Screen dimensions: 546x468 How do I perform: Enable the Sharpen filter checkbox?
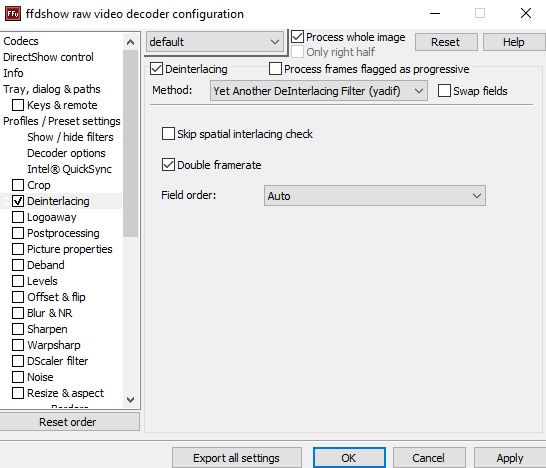18,329
